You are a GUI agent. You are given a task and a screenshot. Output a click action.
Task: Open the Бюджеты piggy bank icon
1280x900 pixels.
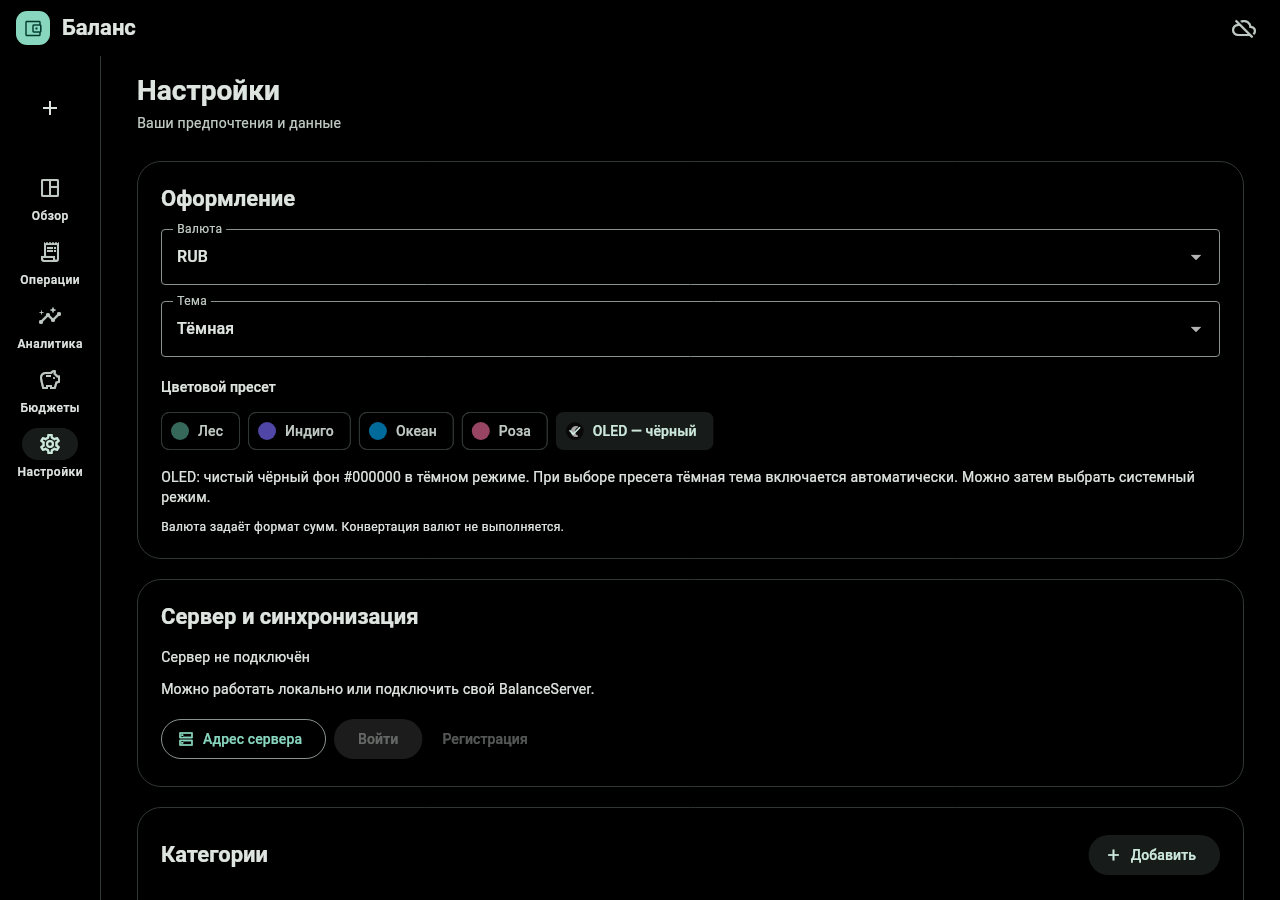pos(50,380)
